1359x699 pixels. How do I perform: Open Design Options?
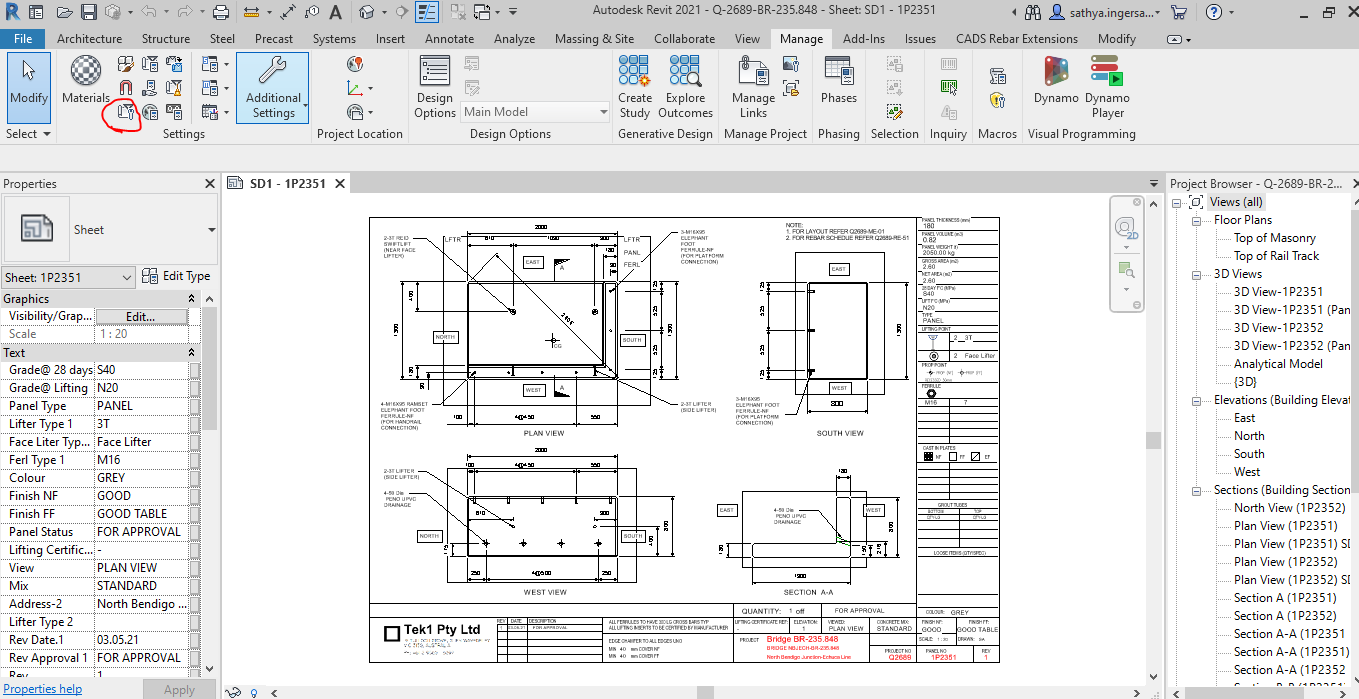(x=435, y=87)
